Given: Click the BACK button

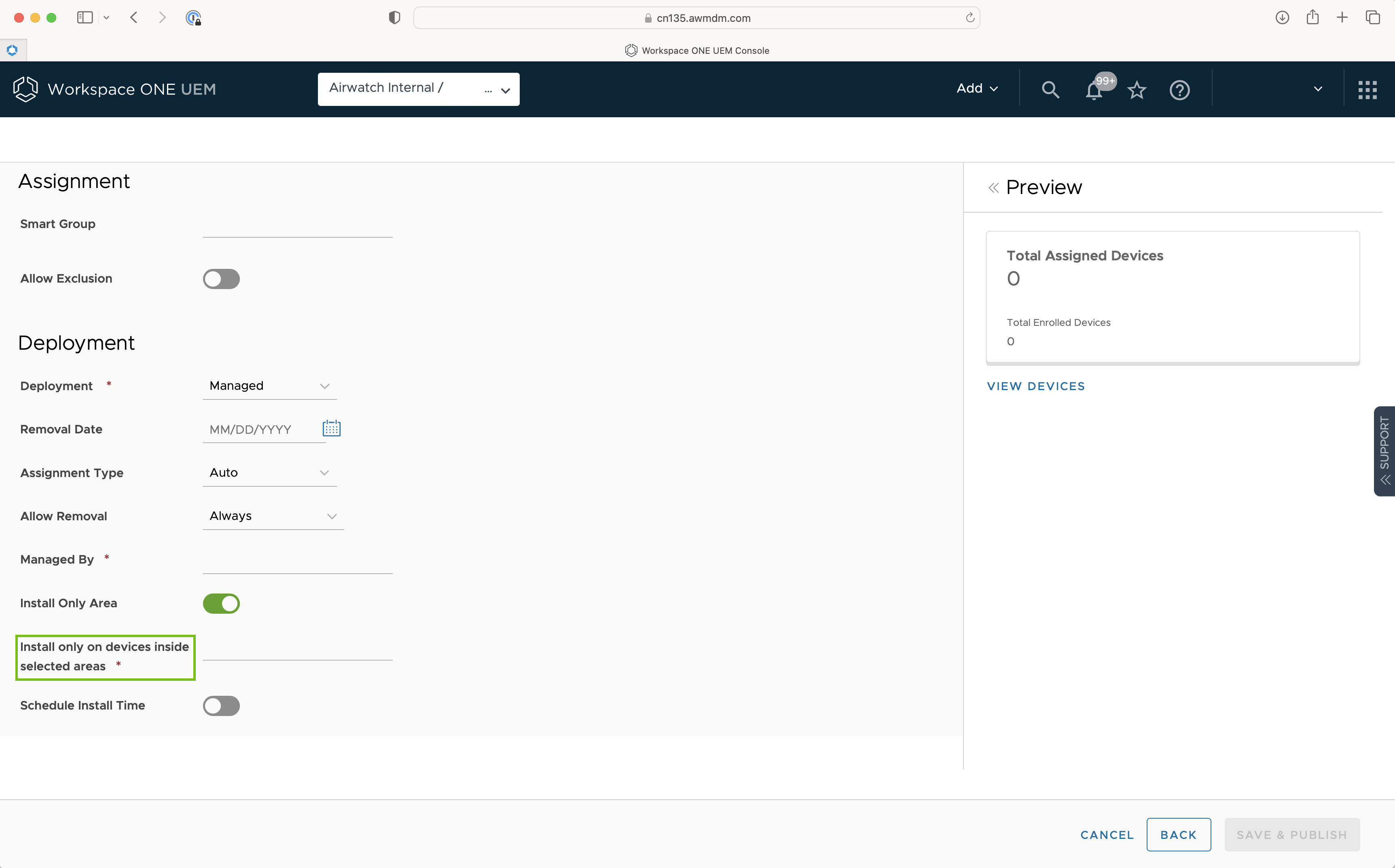Looking at the screenshot, I should pyautogui.click(x=1179, y=835).
